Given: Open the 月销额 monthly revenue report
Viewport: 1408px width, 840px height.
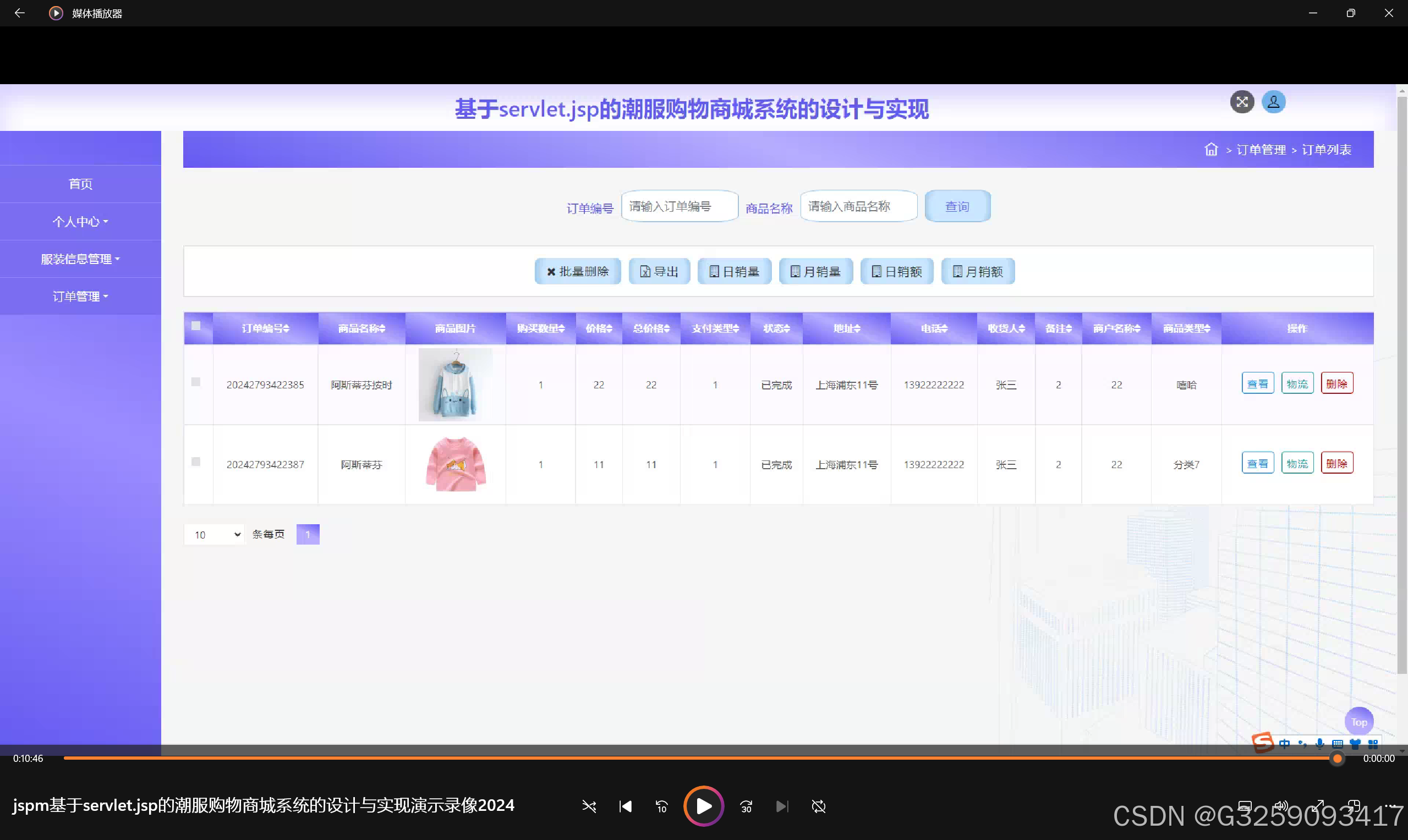Looking at the screenshot, I should pos(978,271).
